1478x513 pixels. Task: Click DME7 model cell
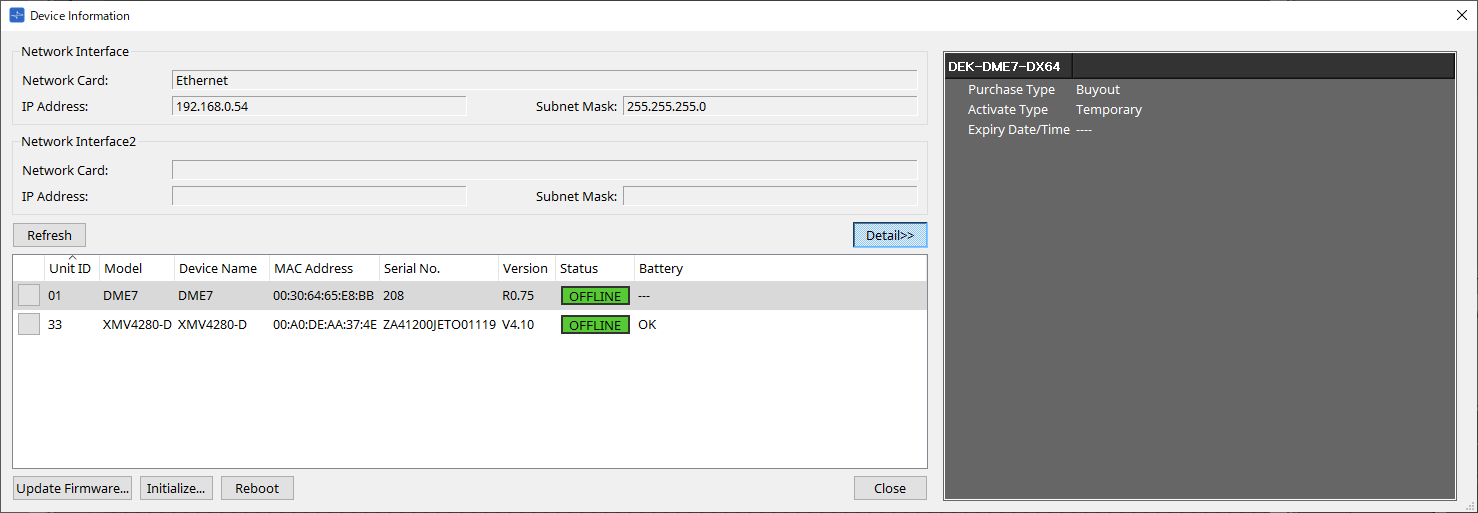click(x=121, y=296)
